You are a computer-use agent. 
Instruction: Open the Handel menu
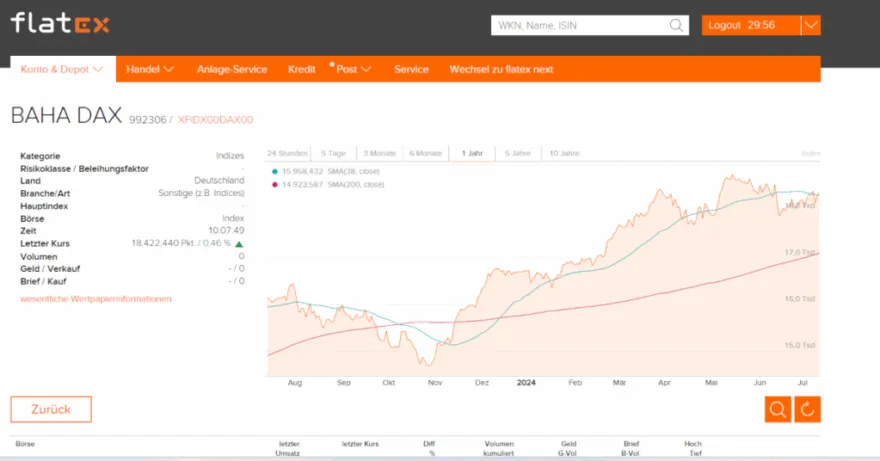tap(150, 69)
